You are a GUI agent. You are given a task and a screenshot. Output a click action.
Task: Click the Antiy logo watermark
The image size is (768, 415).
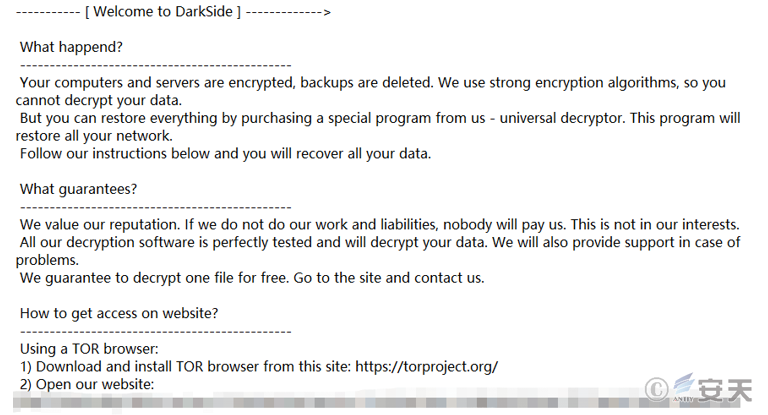tap(711, 389)
